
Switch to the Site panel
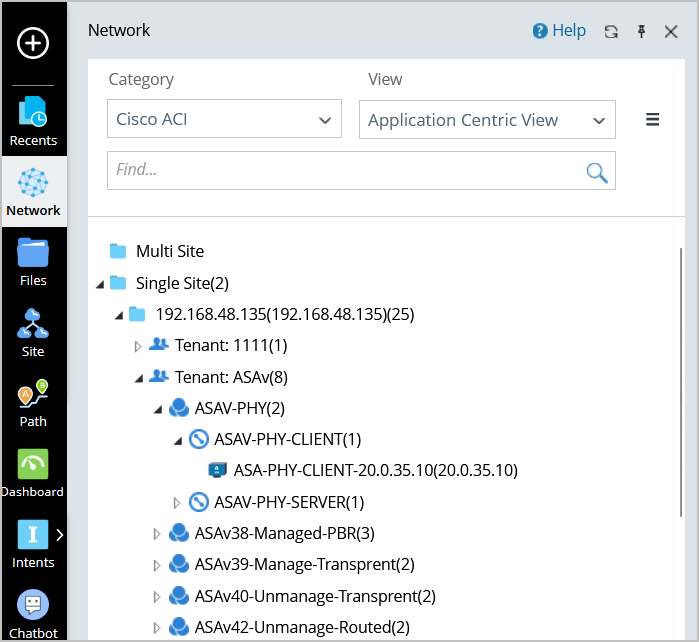33,332
